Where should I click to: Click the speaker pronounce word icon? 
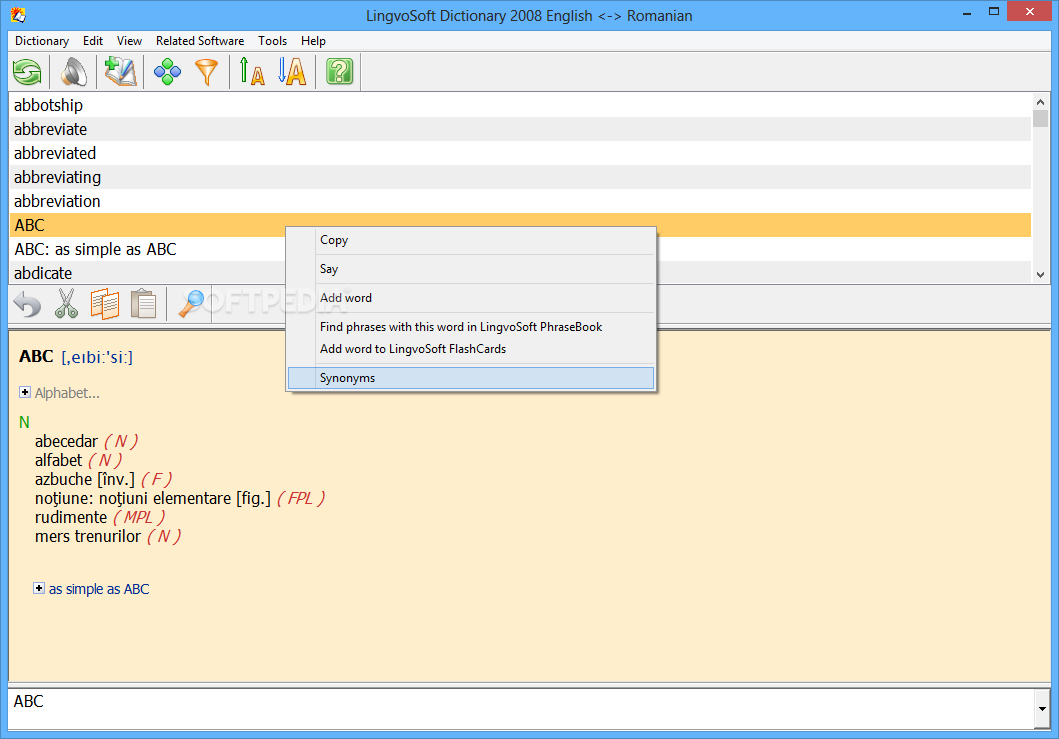click(74, 72)
